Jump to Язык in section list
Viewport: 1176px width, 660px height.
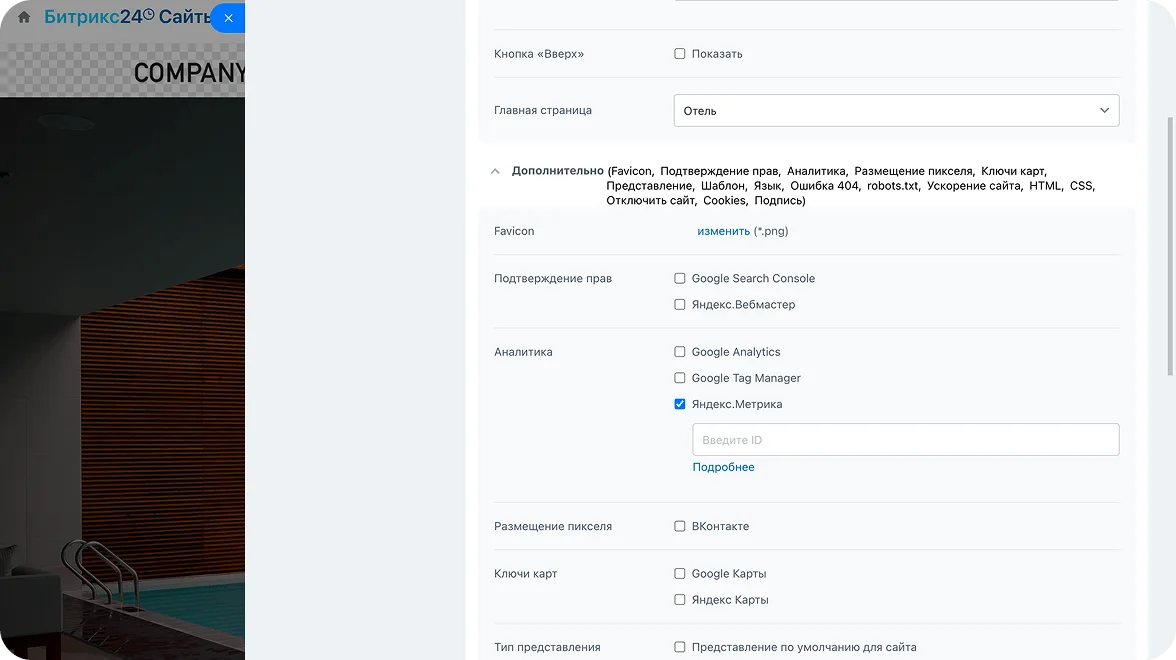point(769,186)
